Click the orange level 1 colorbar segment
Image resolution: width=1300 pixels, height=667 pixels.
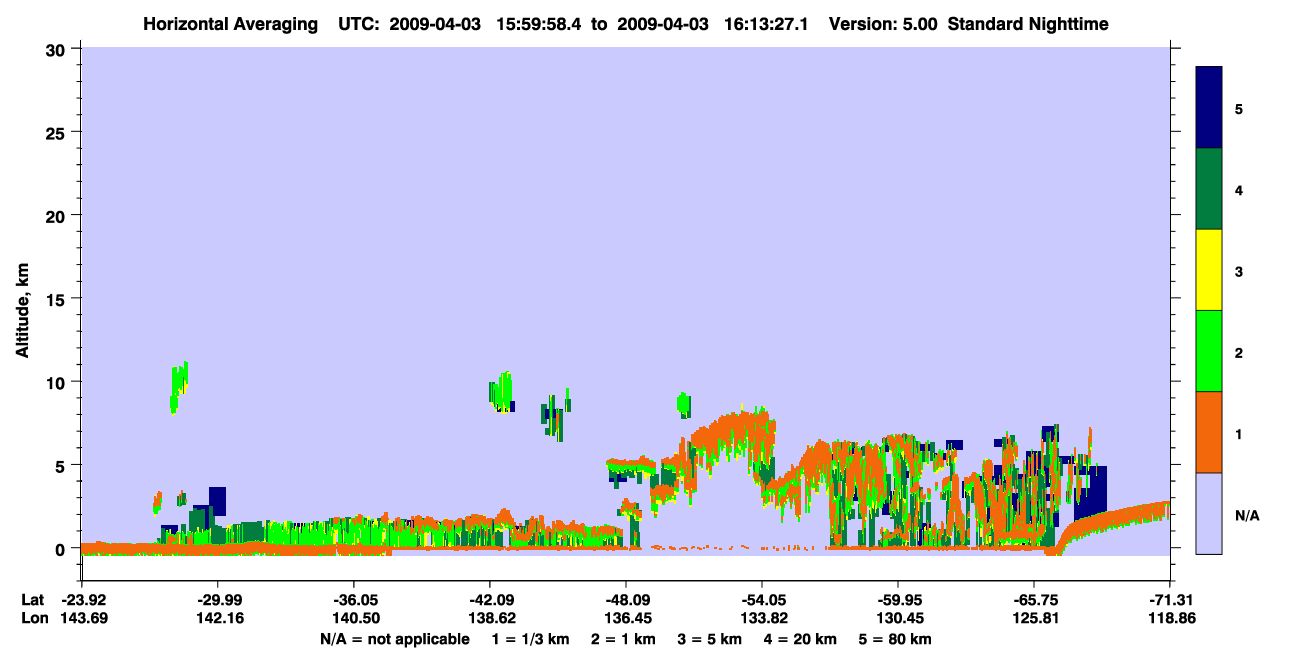tap(1209, 432)
